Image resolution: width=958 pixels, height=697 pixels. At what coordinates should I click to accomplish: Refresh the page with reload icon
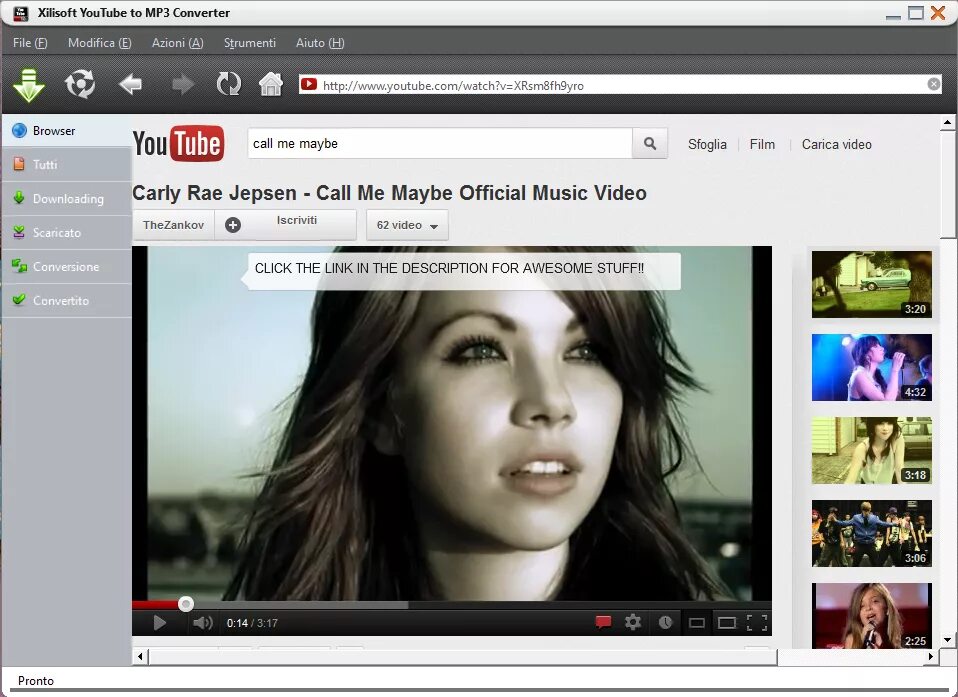coord(229,84)
